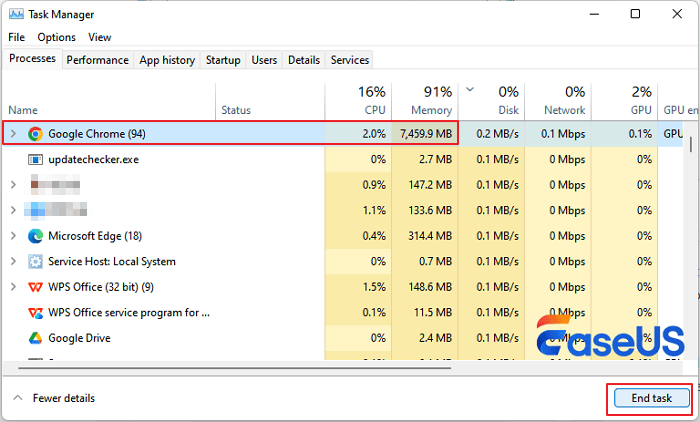Select WPS Office service program row name
Viewport: 700px width, 422px height.
(129, 313)
